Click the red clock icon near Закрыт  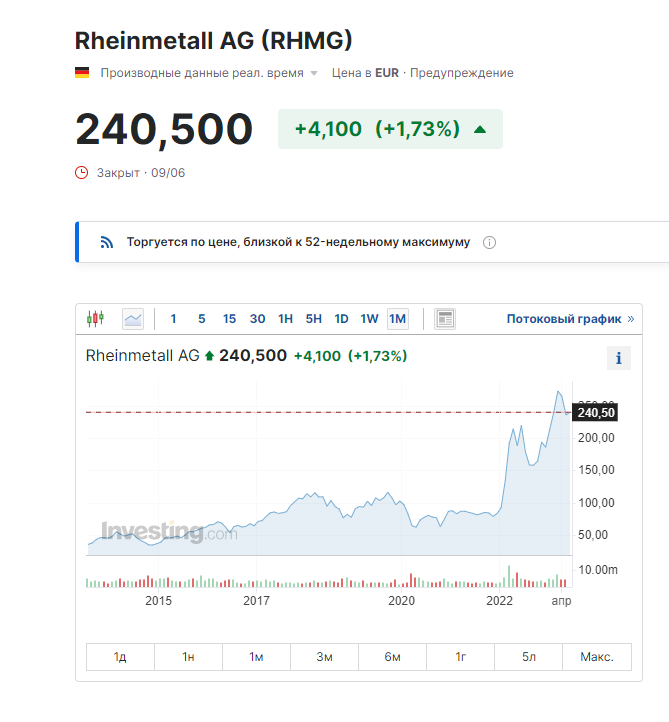tap(81, 173)
